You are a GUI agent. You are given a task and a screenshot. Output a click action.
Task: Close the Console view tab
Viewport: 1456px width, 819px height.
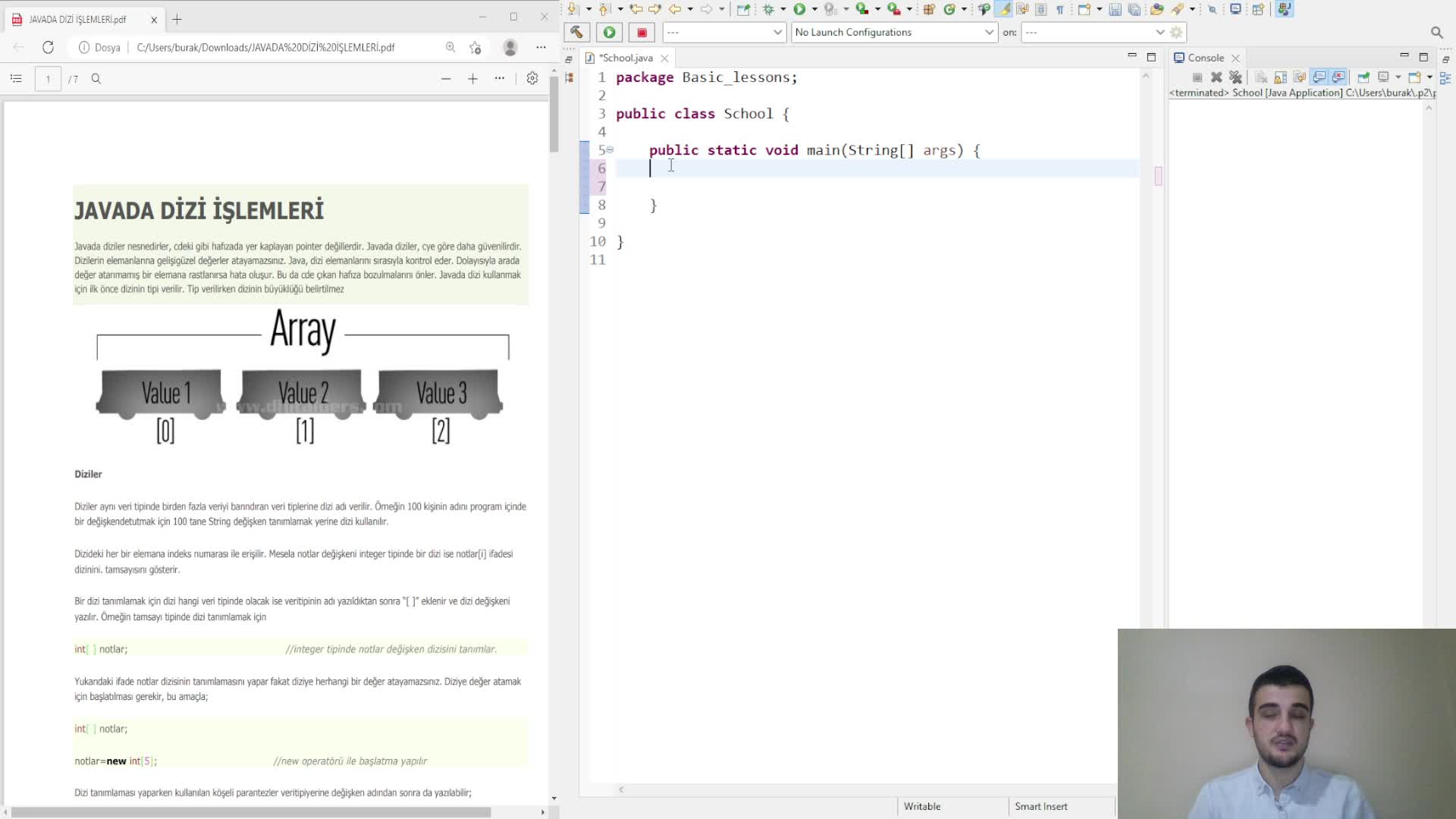[1235, 58]
